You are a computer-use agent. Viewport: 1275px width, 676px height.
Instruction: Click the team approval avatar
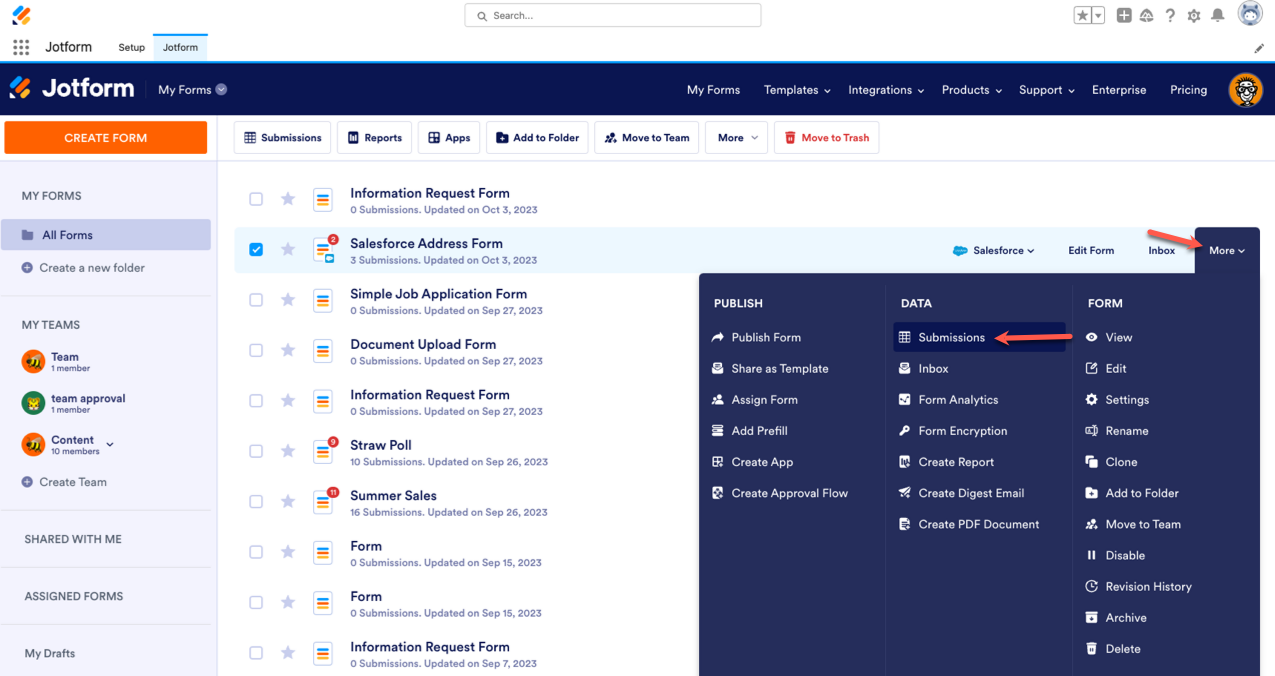(x=34, y=403)
